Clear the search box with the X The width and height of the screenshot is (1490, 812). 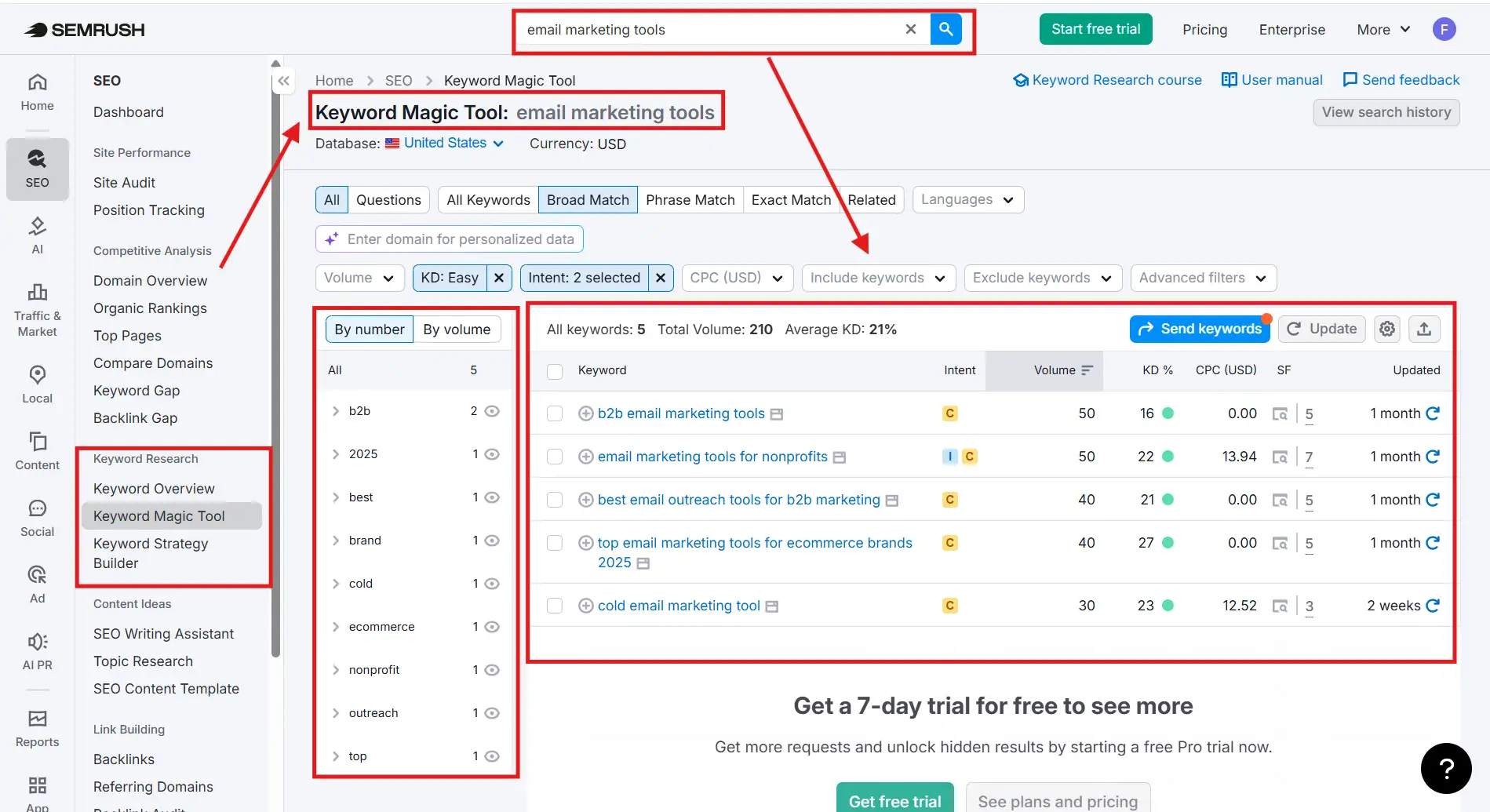tap(911, 29)
